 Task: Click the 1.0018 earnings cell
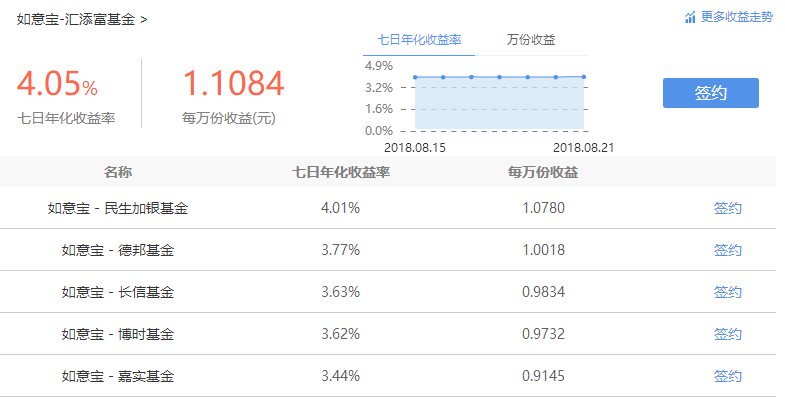click(544, 250)
